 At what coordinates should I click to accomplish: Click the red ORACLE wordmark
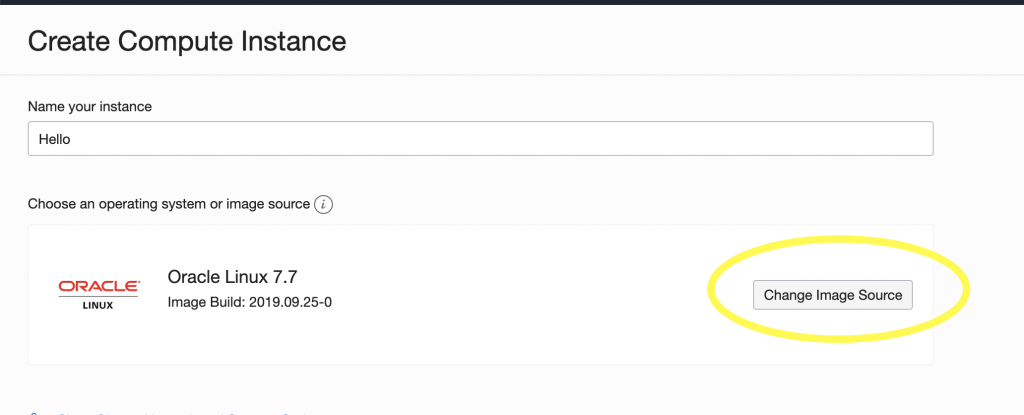pos(99,286)
